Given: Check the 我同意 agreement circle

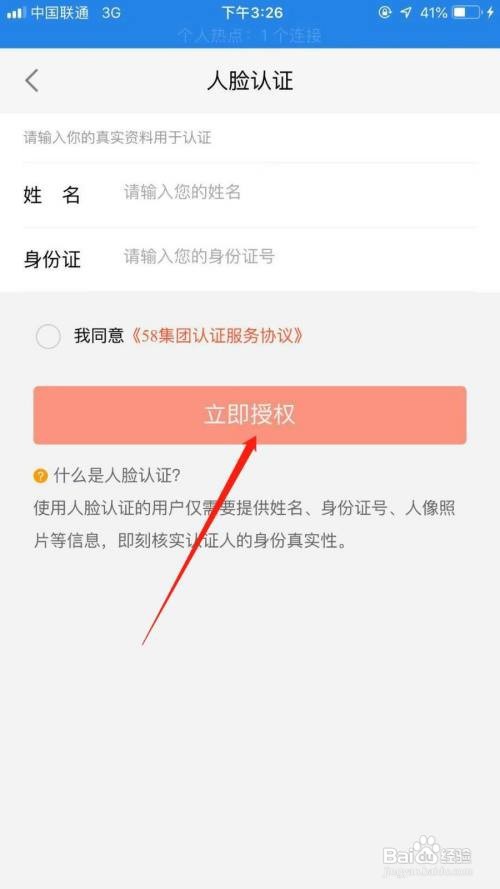Looking at the screenshot, I should [48, 336].
